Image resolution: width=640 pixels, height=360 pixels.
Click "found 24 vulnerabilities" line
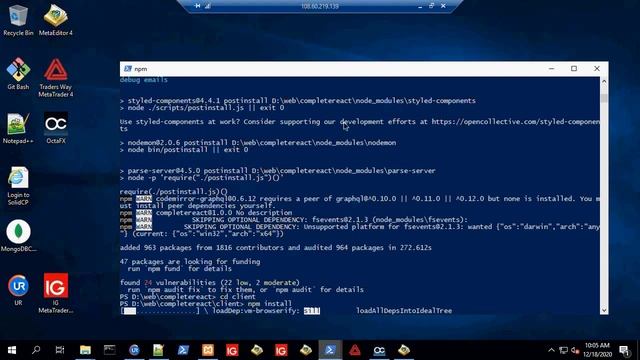click(209, 282)
